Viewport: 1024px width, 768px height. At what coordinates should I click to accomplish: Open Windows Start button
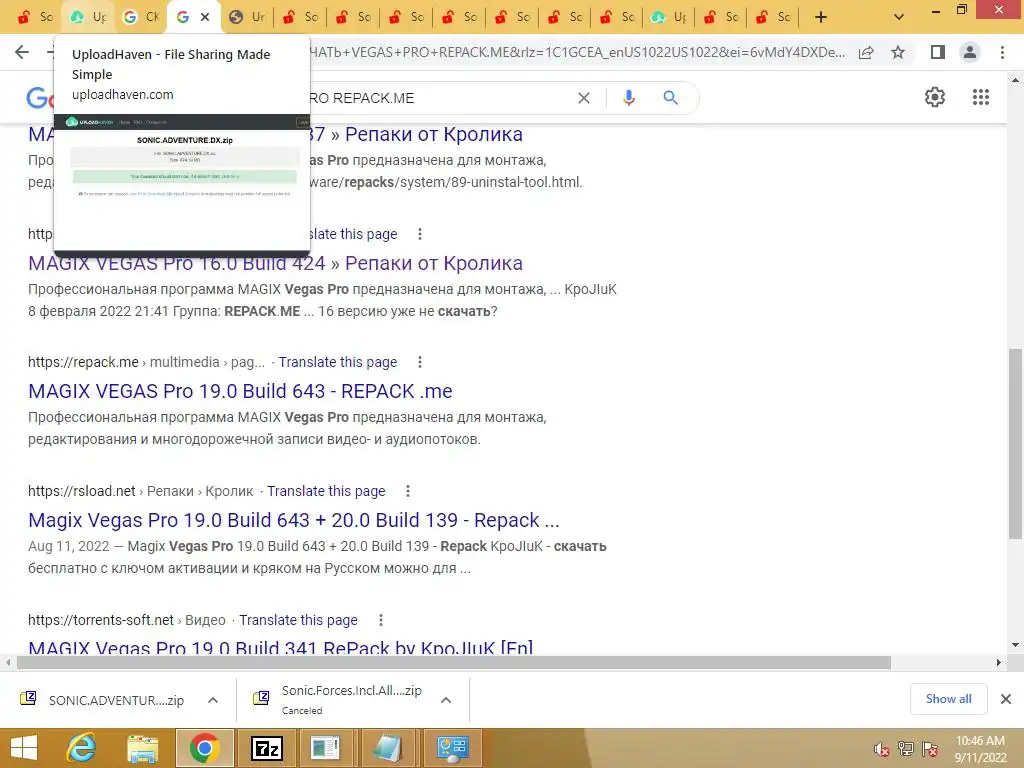click(24, 748)
